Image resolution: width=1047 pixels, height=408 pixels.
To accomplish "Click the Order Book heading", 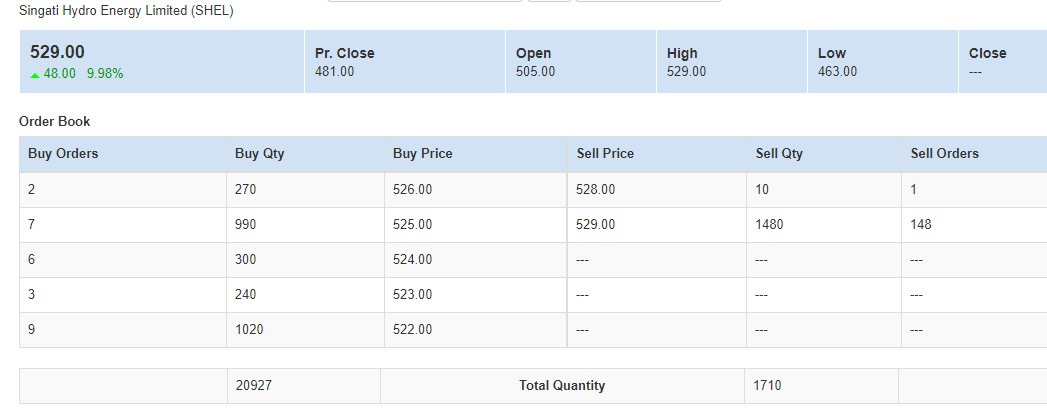I will [54, 121].
